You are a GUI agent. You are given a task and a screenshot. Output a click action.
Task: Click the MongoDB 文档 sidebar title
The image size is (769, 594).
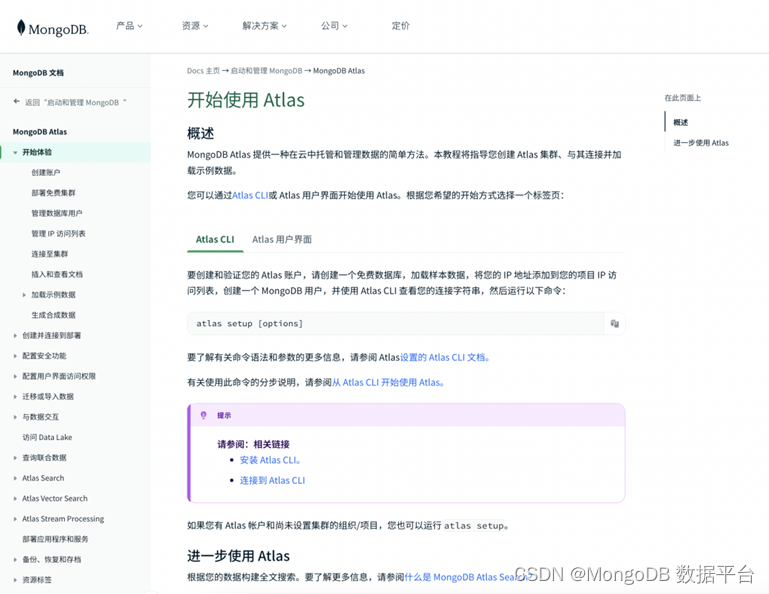coord(38,73)
